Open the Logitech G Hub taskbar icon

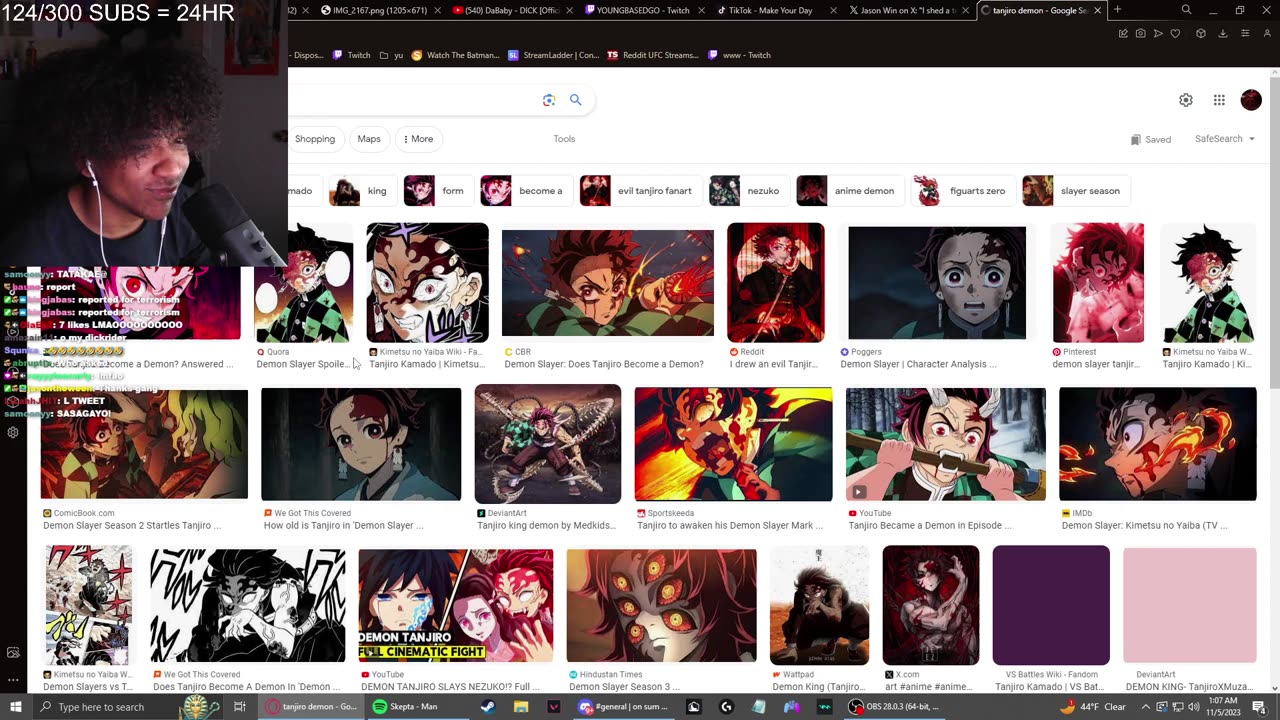point(726,707)
